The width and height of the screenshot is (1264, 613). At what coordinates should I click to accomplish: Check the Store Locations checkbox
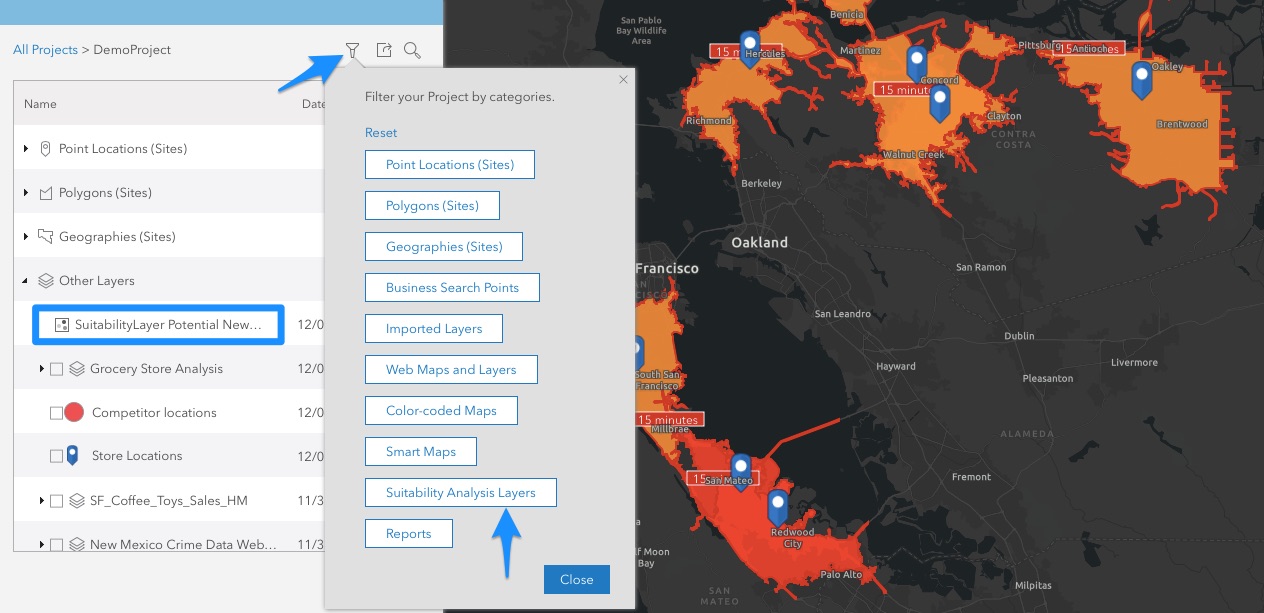[56, 456]
